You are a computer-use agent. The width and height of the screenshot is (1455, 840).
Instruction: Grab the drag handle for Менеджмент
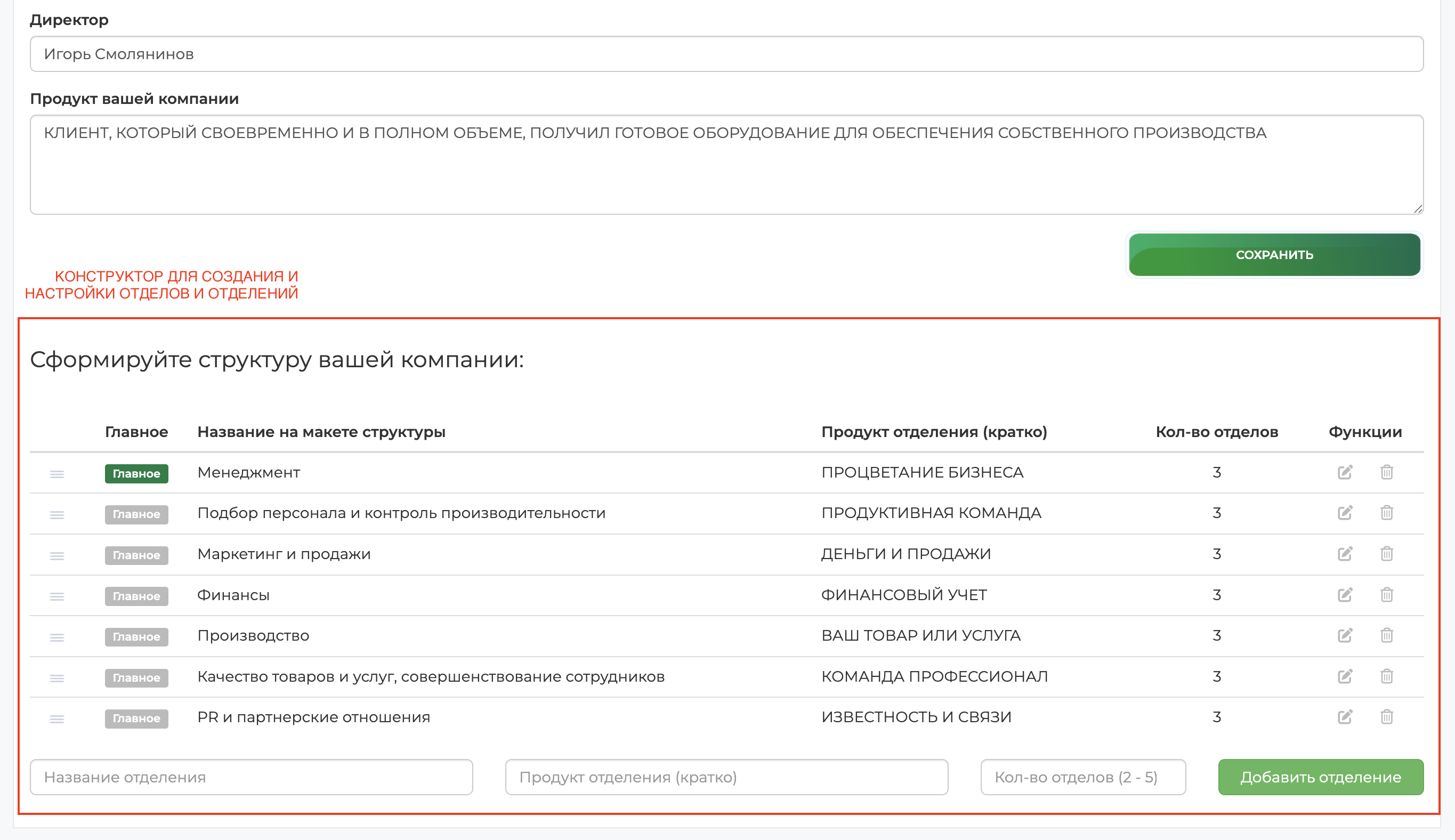(56, 474)
